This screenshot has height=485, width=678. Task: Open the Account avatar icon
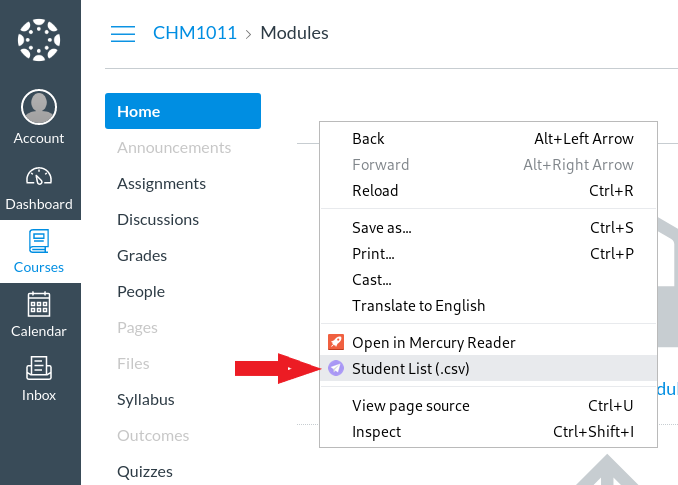click(x=39, y=107)
